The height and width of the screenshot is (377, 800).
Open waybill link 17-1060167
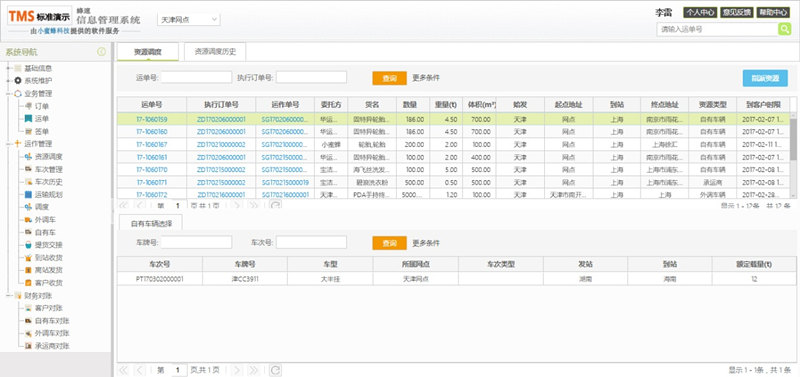[x=152, y=144]
